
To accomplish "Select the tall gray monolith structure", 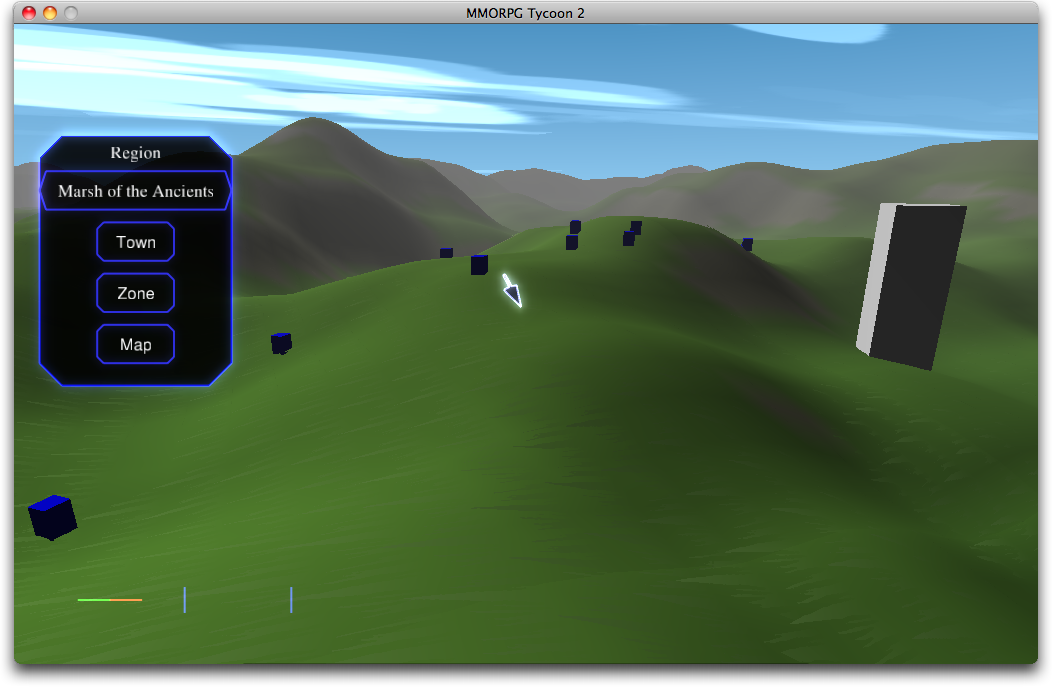I will click(911, 286).
